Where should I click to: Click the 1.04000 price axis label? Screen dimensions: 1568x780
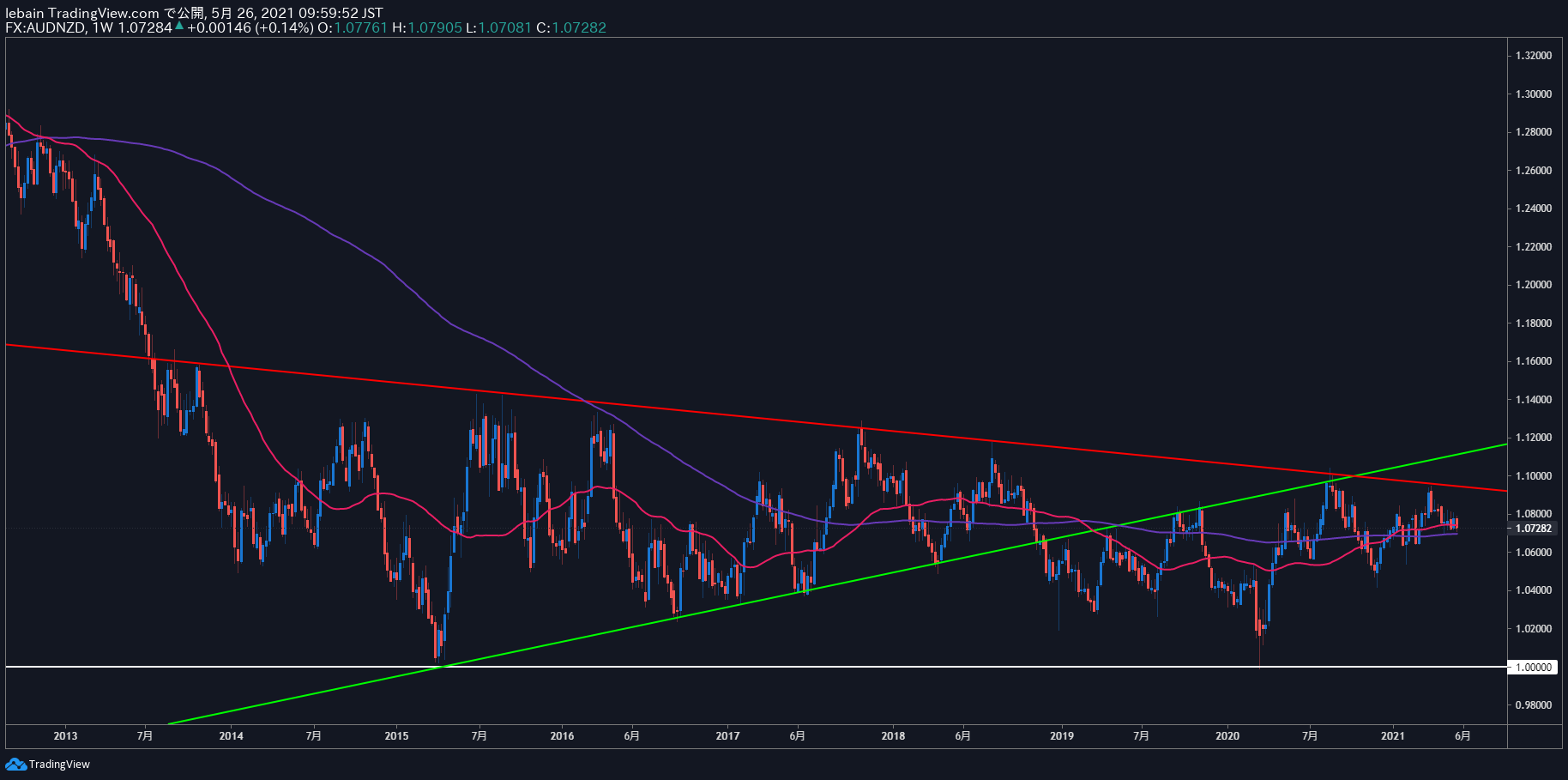point(1534,590)
